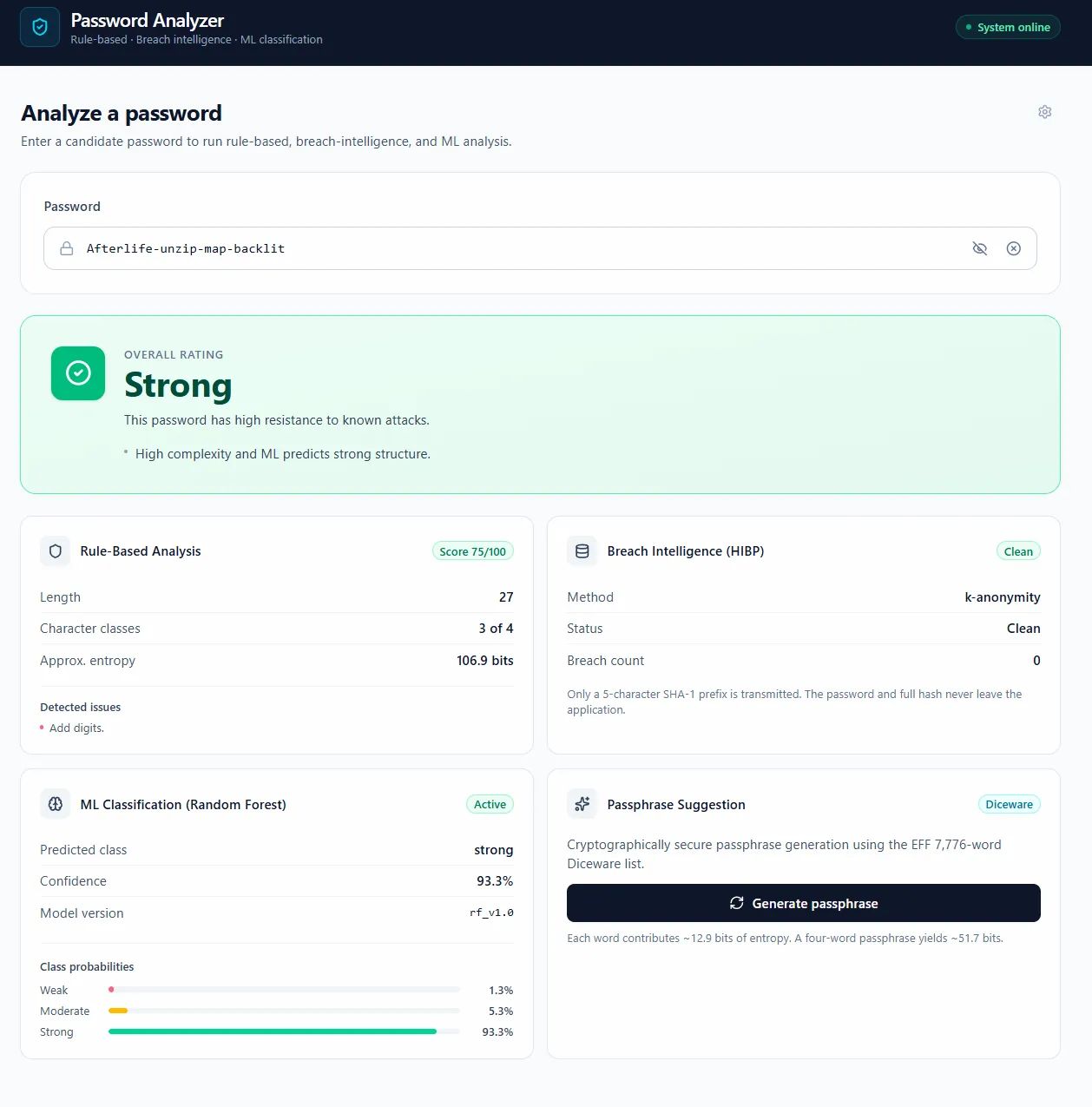Click the 'Rule-Based Analysis' card title
The height and width of the screenshot is (1107, 1092).
[141, 551]
